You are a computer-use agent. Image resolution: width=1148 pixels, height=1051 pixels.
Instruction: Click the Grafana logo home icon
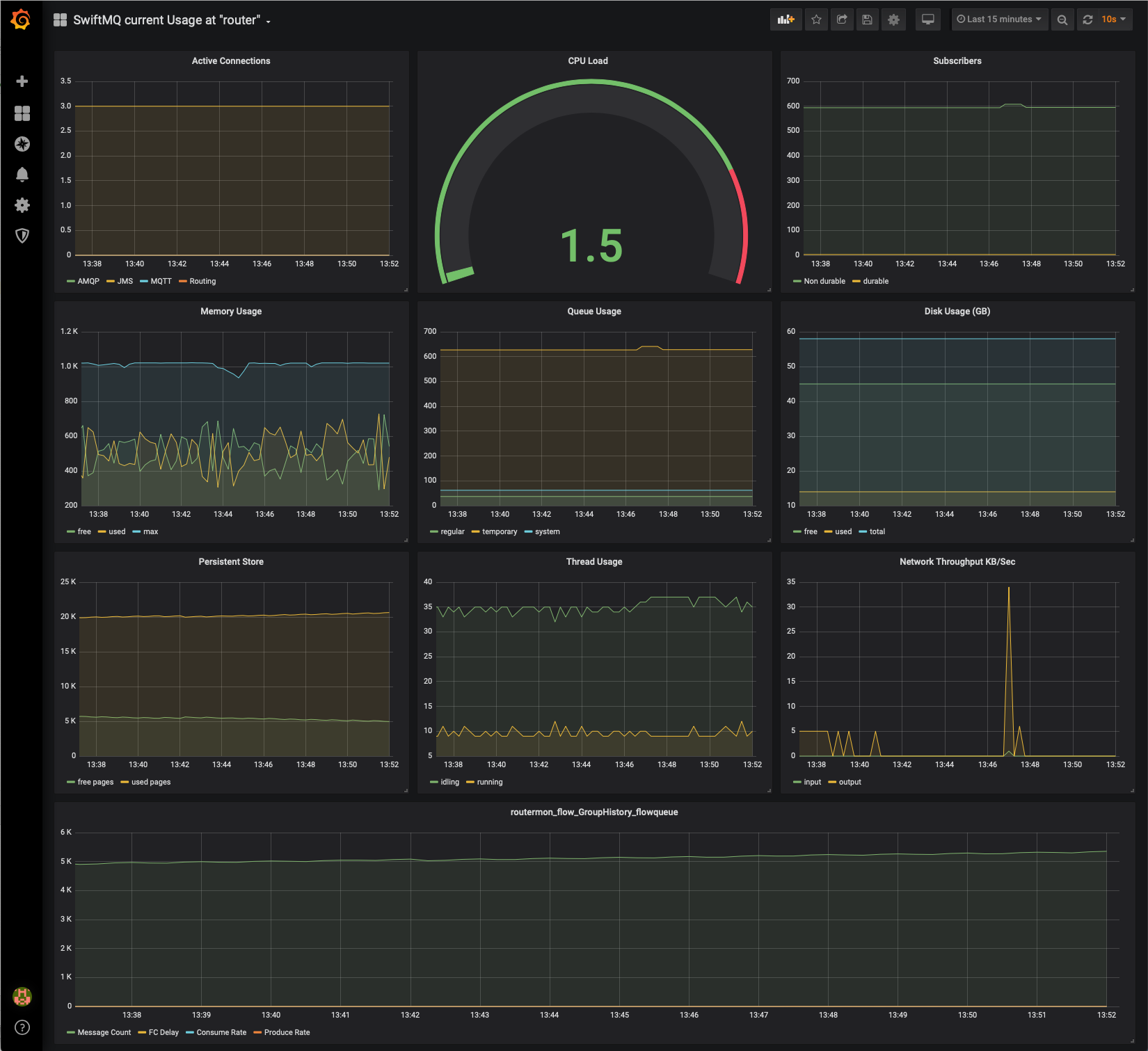point(21,19)
